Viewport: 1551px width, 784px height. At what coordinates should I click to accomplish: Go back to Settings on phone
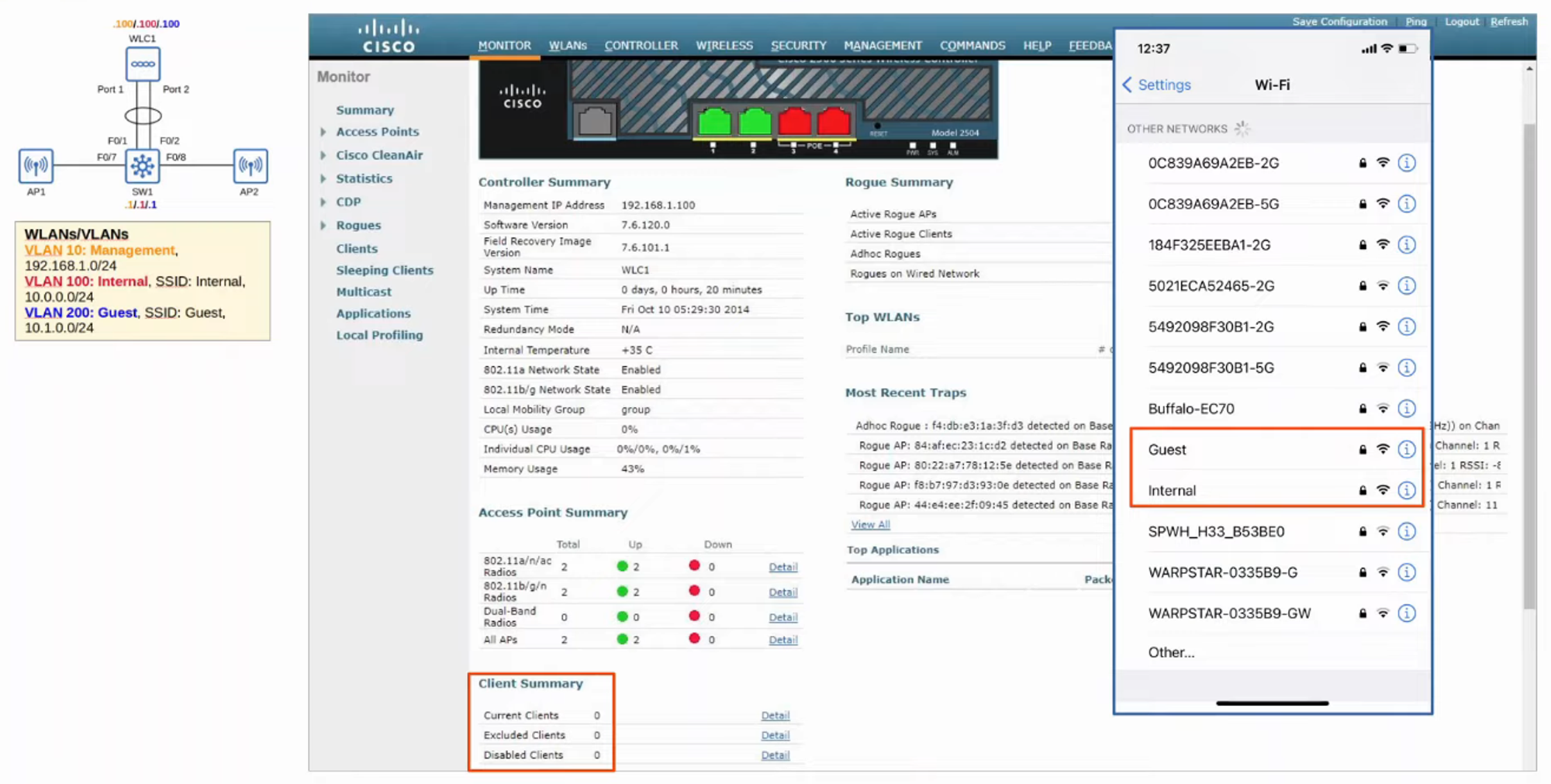point(1156,85)
